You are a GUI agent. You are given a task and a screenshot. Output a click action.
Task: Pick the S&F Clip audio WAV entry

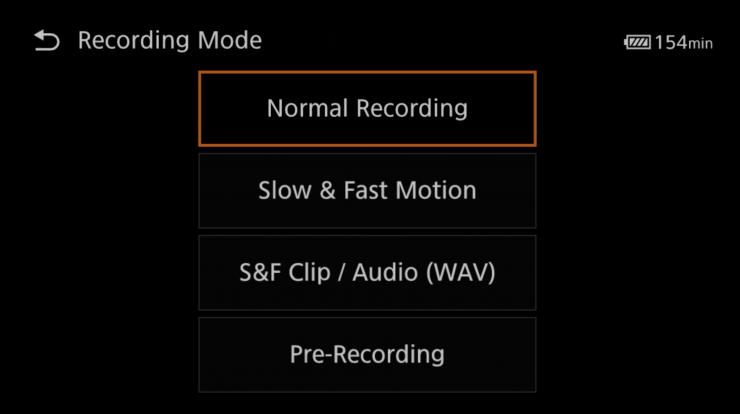(367, 272)
